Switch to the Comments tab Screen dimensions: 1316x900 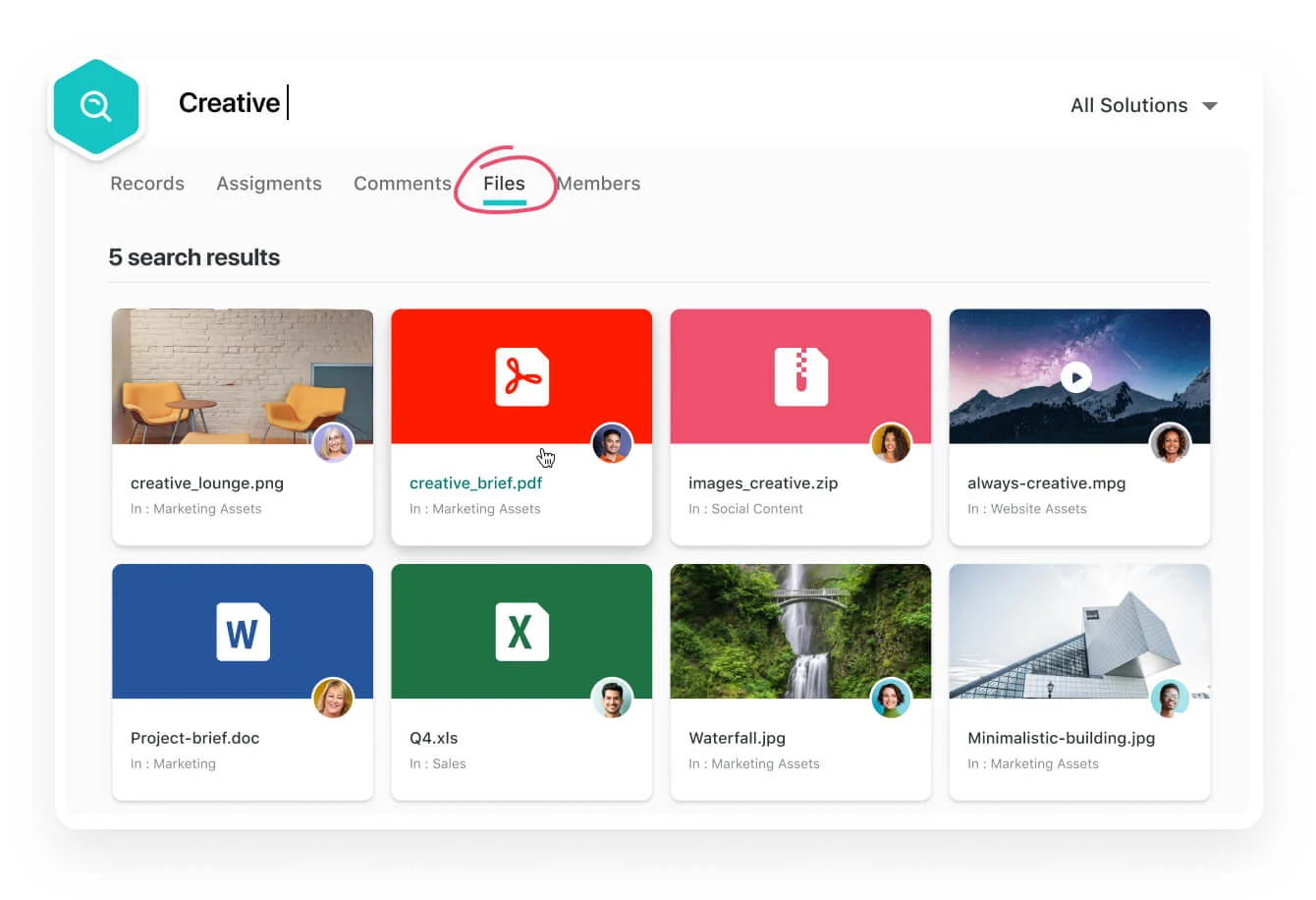[x=403, y=184]
